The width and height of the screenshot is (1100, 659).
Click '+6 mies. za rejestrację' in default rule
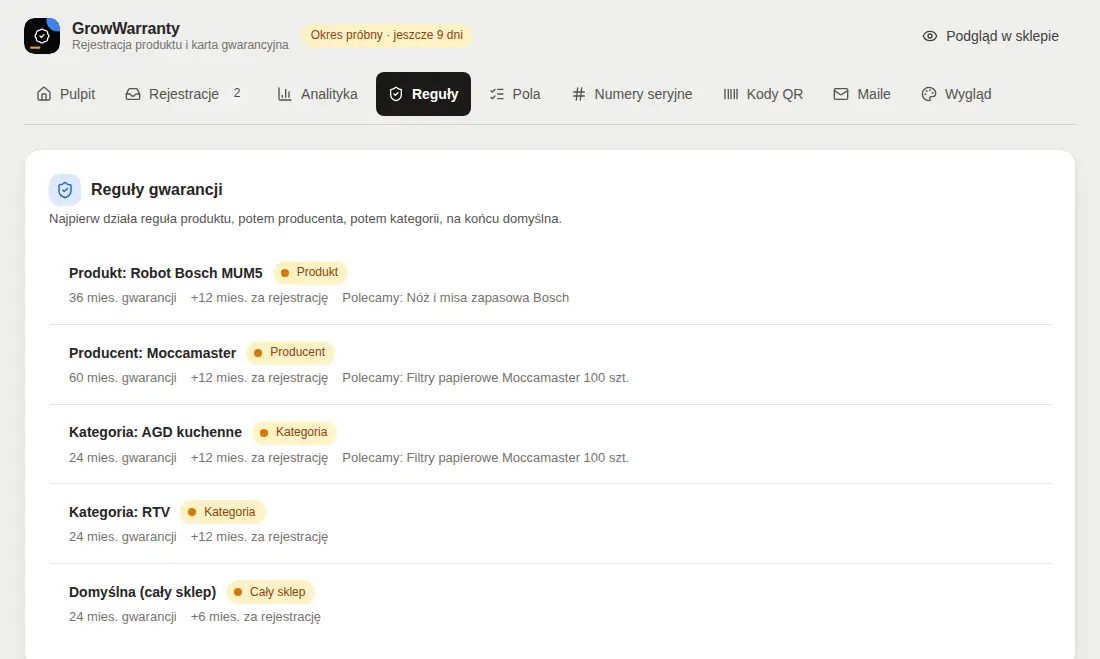click(x=255, y=617)
